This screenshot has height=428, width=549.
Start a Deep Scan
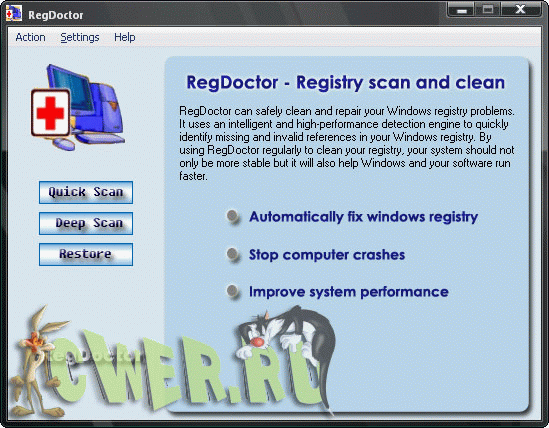[x=86, y=223]
